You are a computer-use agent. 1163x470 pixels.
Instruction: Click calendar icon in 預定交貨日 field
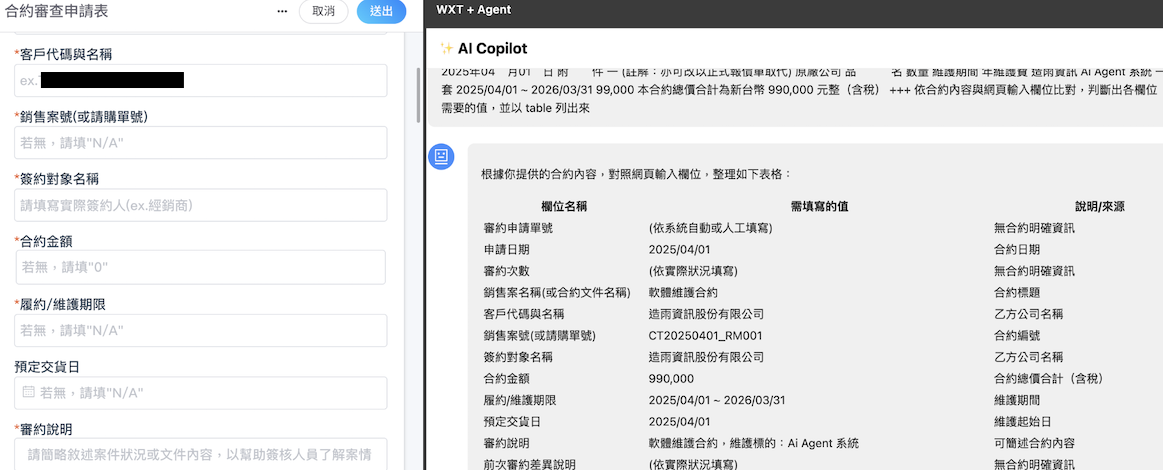(28, 392)
